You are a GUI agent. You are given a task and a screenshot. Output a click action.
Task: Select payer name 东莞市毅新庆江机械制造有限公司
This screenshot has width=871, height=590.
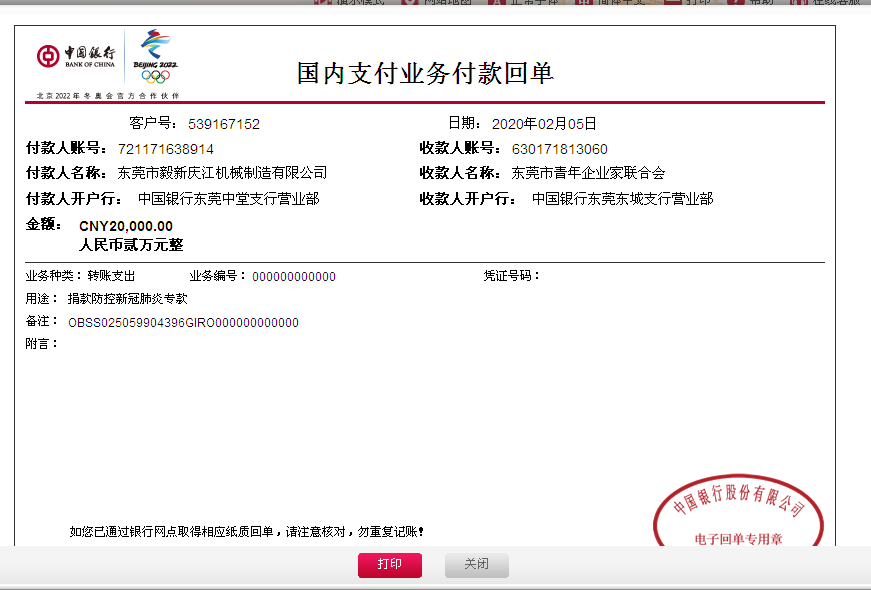222,173
